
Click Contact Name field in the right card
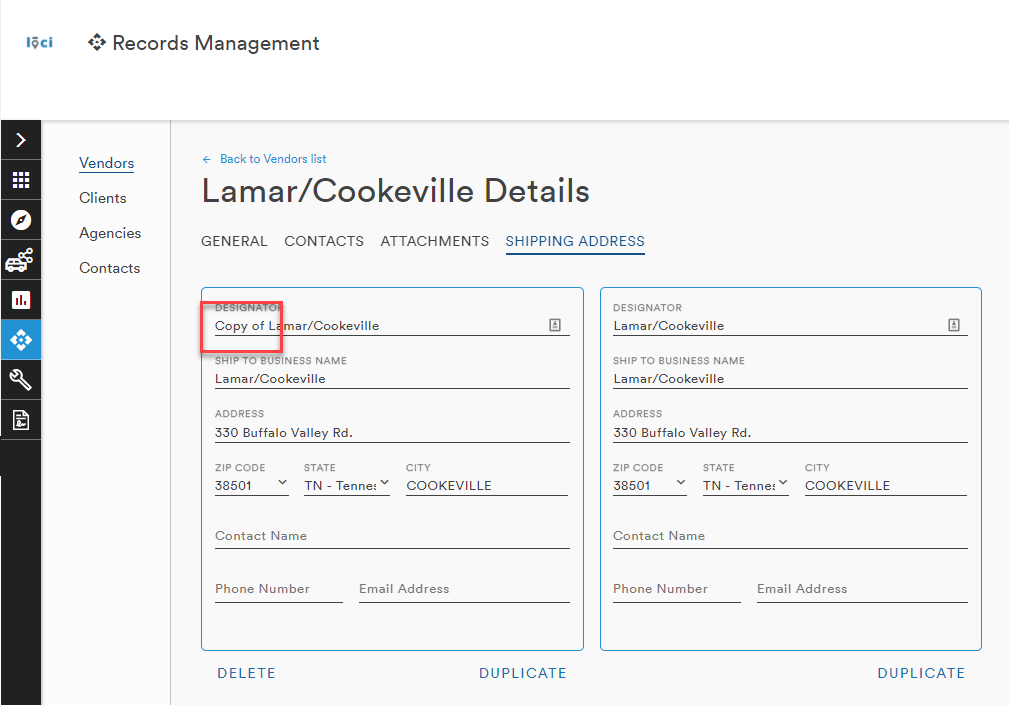(791, 536)
